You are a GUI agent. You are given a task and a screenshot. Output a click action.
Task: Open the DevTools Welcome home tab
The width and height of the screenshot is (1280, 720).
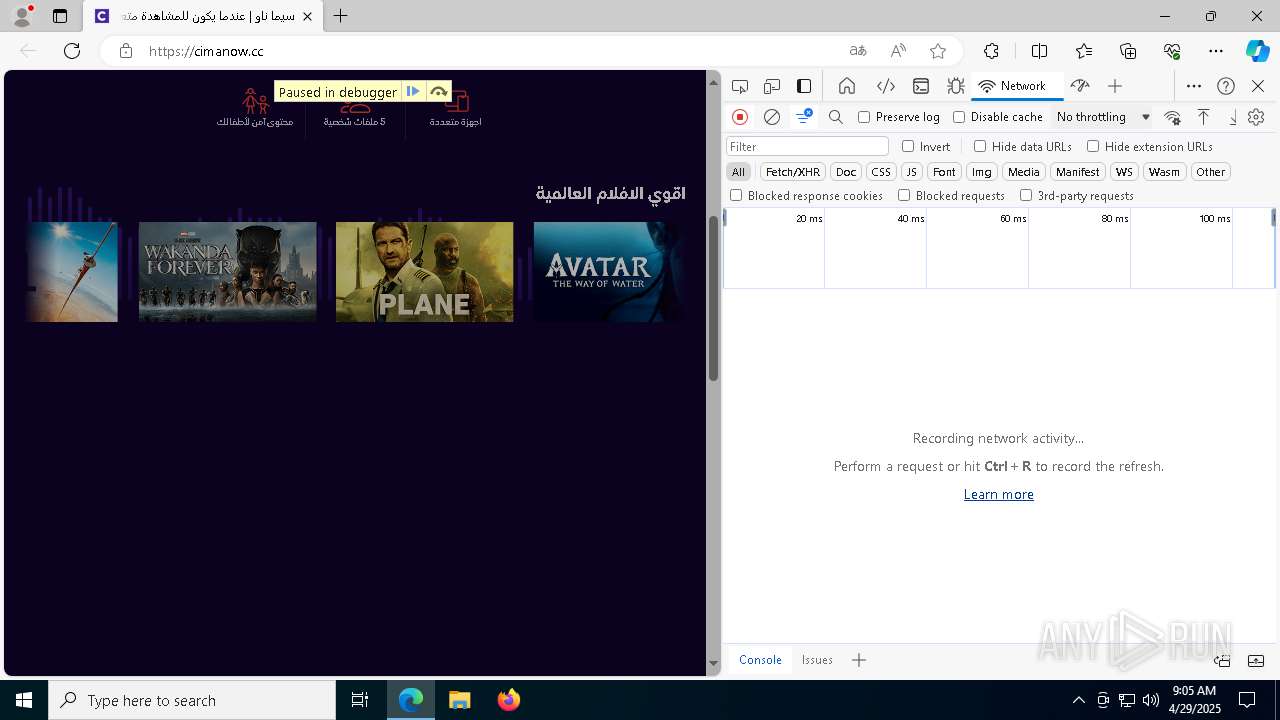pos(847,86)
